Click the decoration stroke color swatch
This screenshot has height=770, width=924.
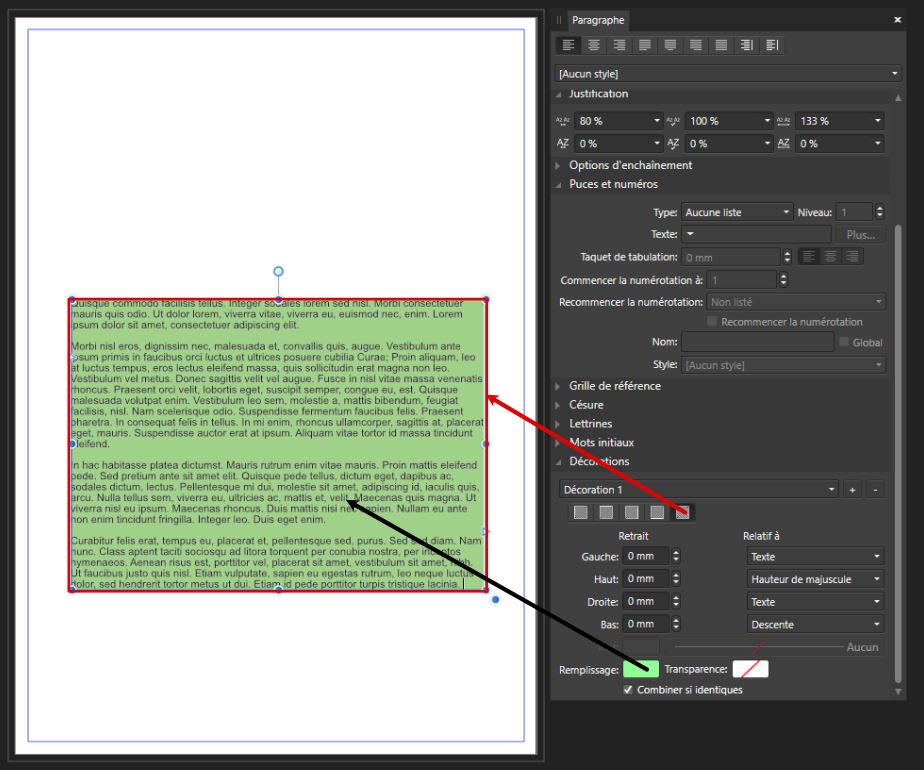(641, 647)
